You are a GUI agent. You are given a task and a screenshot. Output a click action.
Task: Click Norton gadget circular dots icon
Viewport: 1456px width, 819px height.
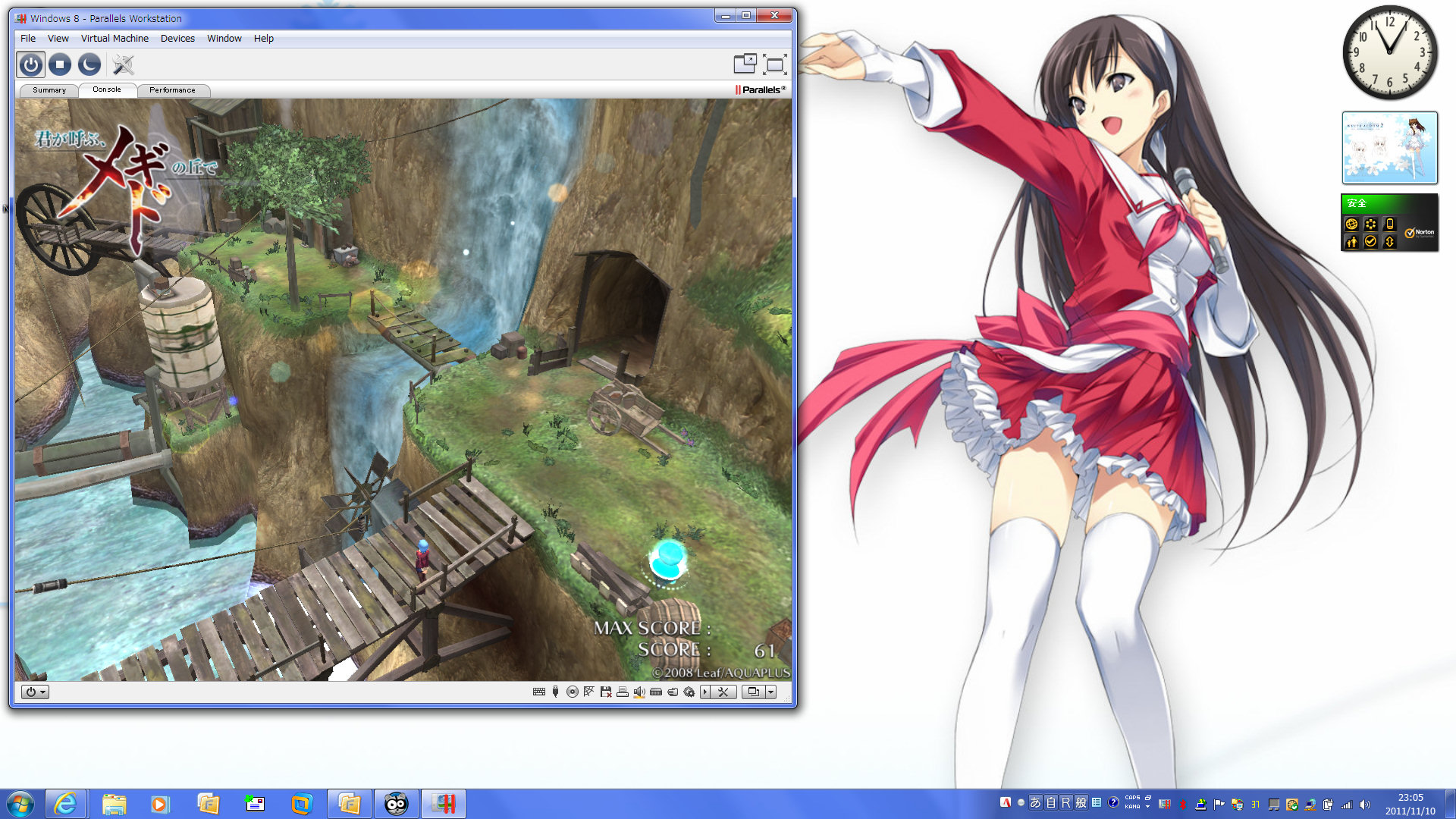(x=1370, y=224)
